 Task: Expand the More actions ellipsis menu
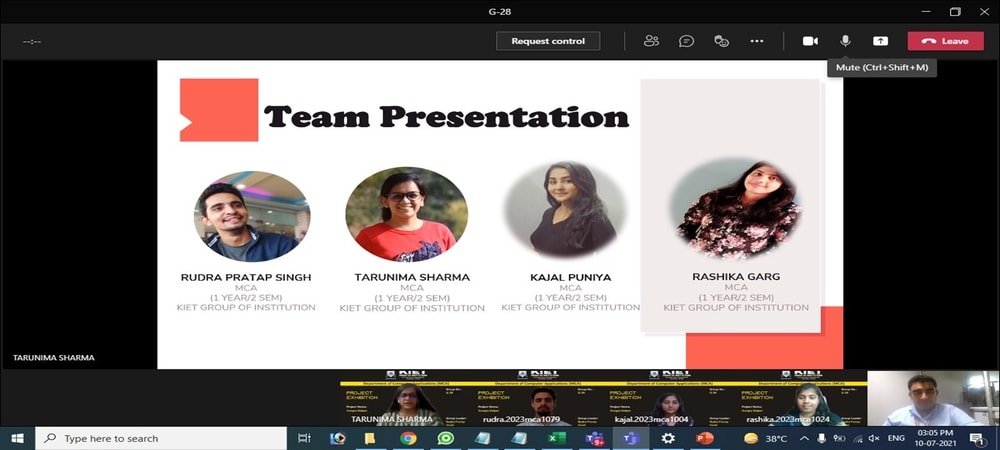pos(757,41)
